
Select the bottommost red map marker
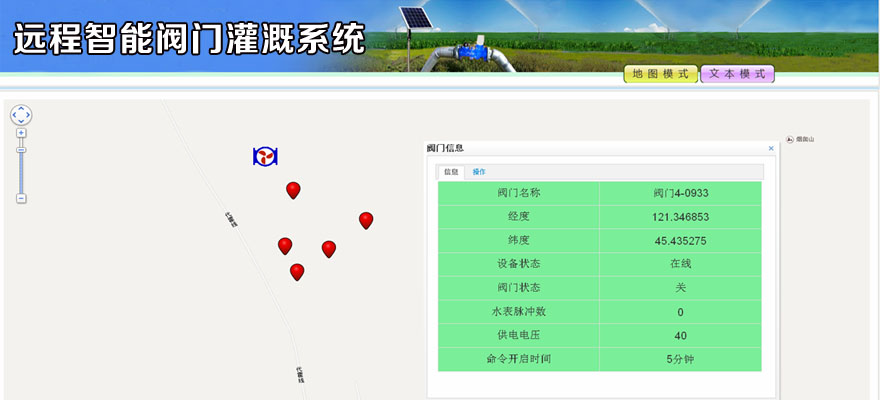pos(297,271)
